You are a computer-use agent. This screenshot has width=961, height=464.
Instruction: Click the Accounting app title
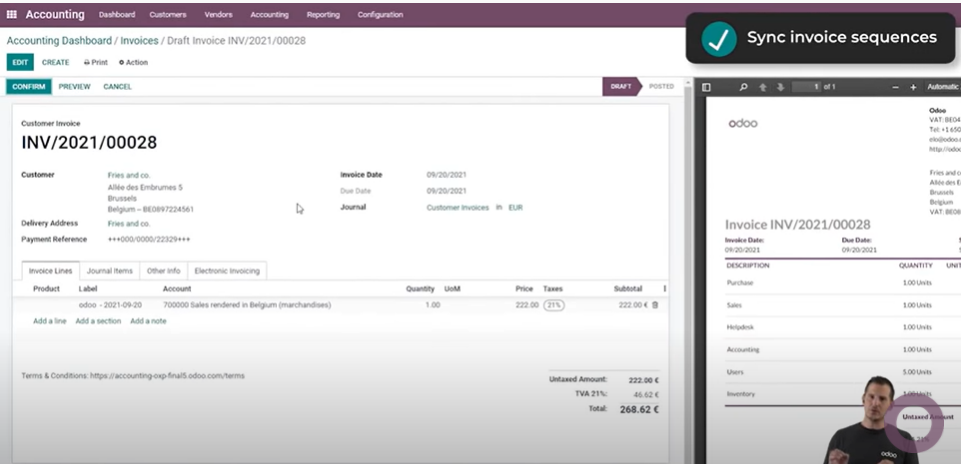55,14
